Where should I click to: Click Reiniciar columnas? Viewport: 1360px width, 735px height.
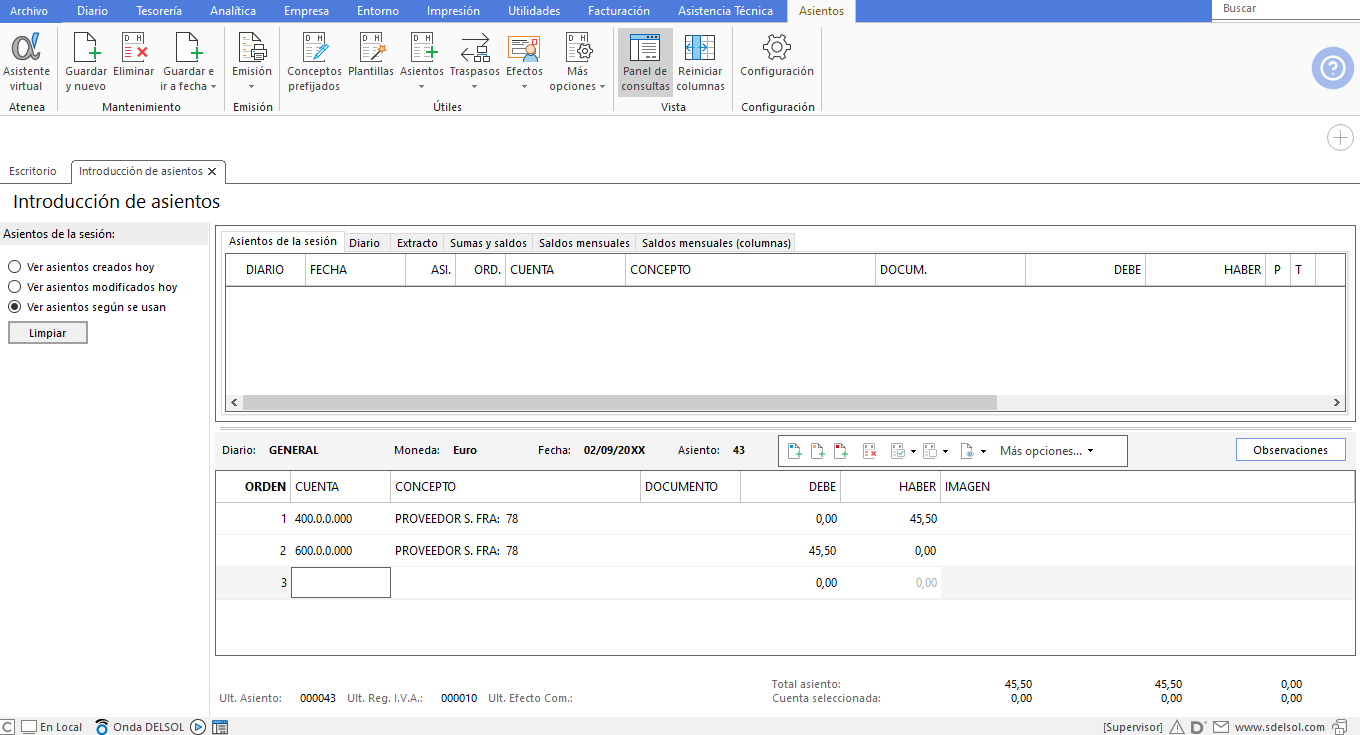(700, 62)
